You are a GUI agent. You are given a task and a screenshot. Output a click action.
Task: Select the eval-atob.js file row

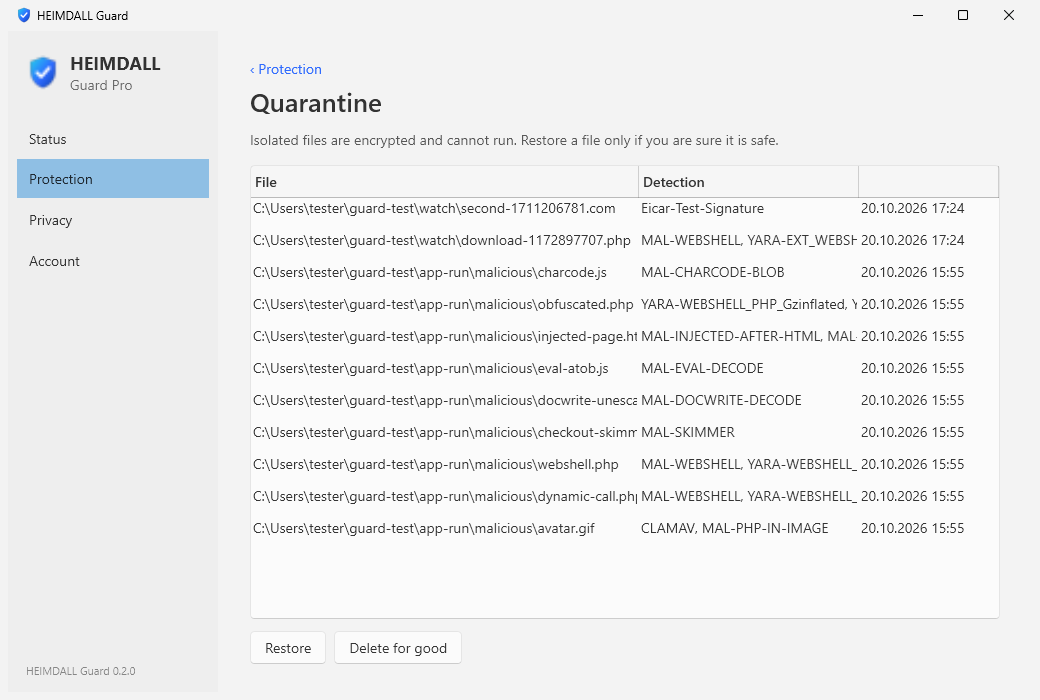tap(625, 368)
